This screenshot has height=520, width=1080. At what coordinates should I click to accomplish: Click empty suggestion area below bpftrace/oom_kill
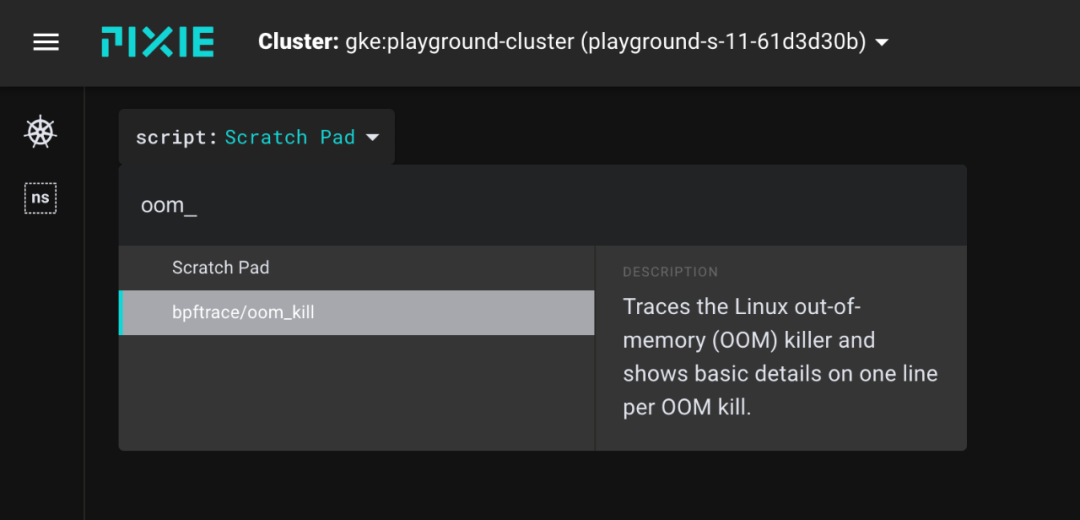tap(357, 393)
